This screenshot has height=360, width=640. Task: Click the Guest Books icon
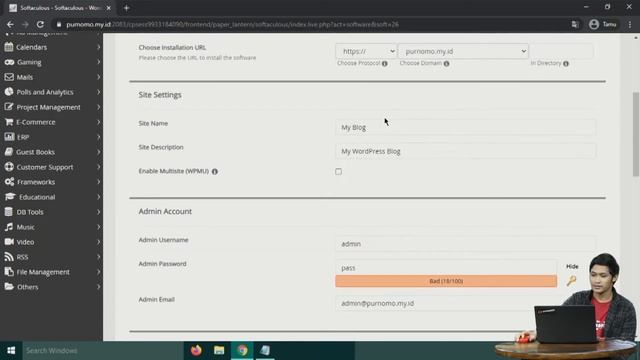(x=9, y=152)
